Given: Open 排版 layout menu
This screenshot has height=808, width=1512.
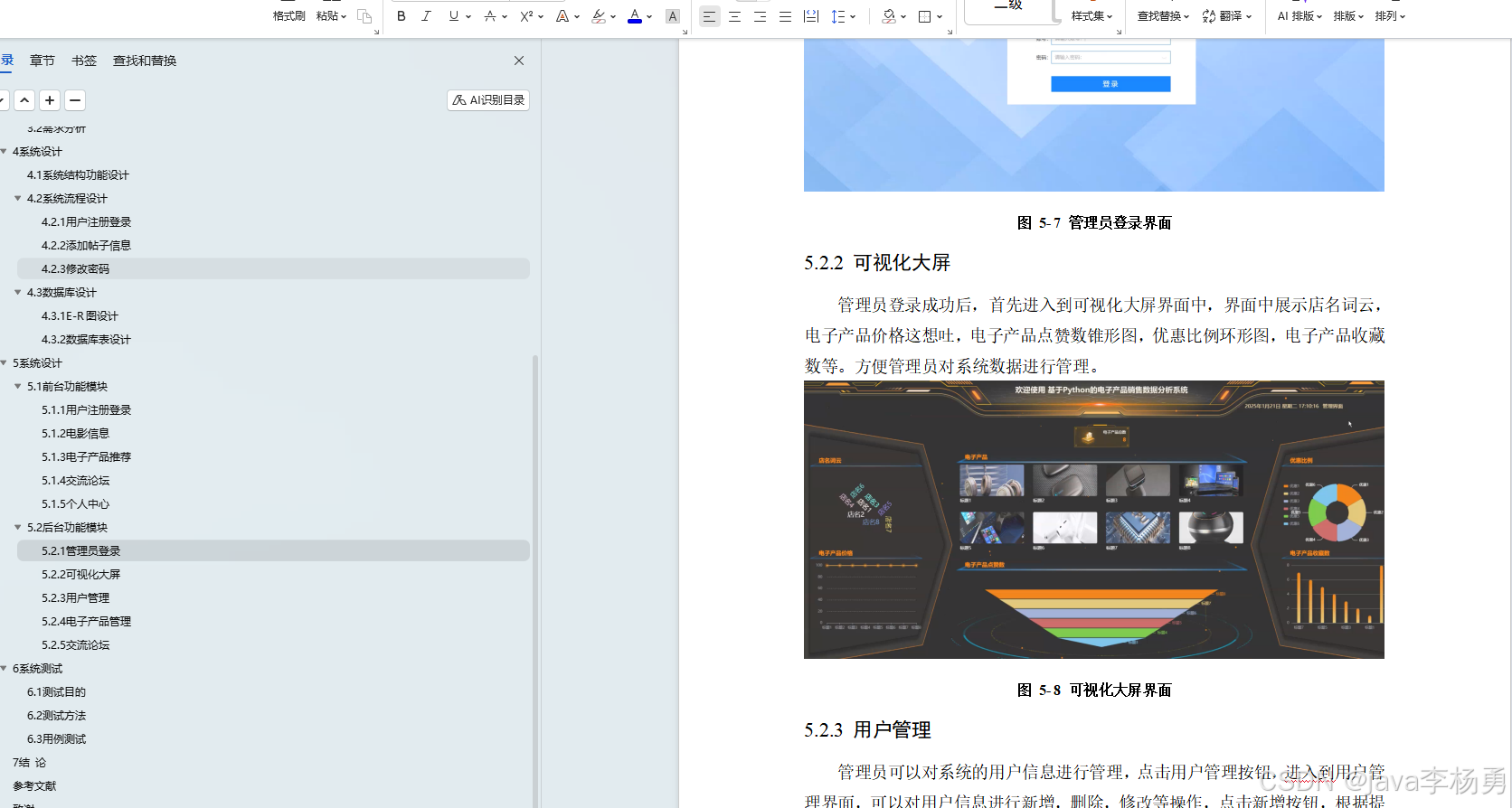Looking at the screenshot, I should (1348, 16).
